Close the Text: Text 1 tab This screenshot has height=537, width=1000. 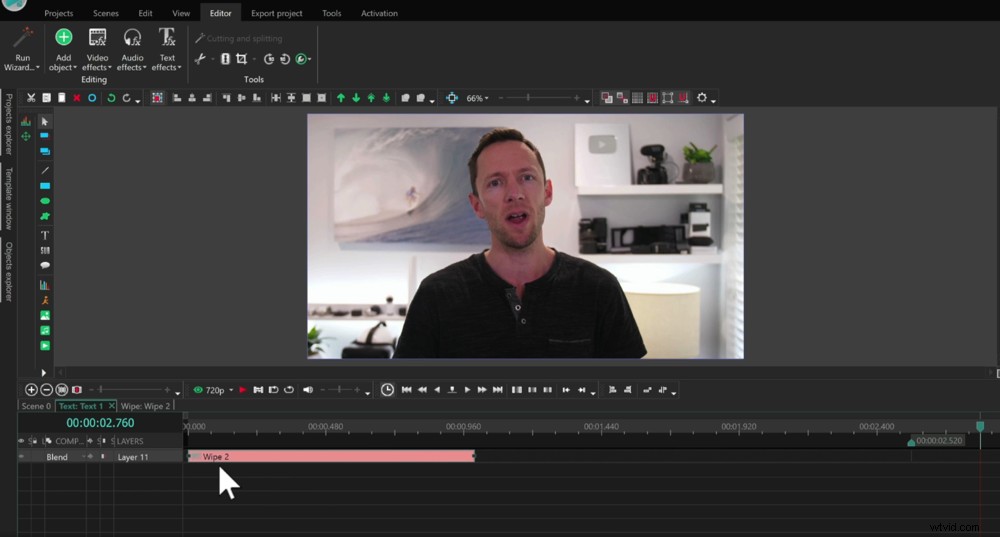tap(112, 406)
